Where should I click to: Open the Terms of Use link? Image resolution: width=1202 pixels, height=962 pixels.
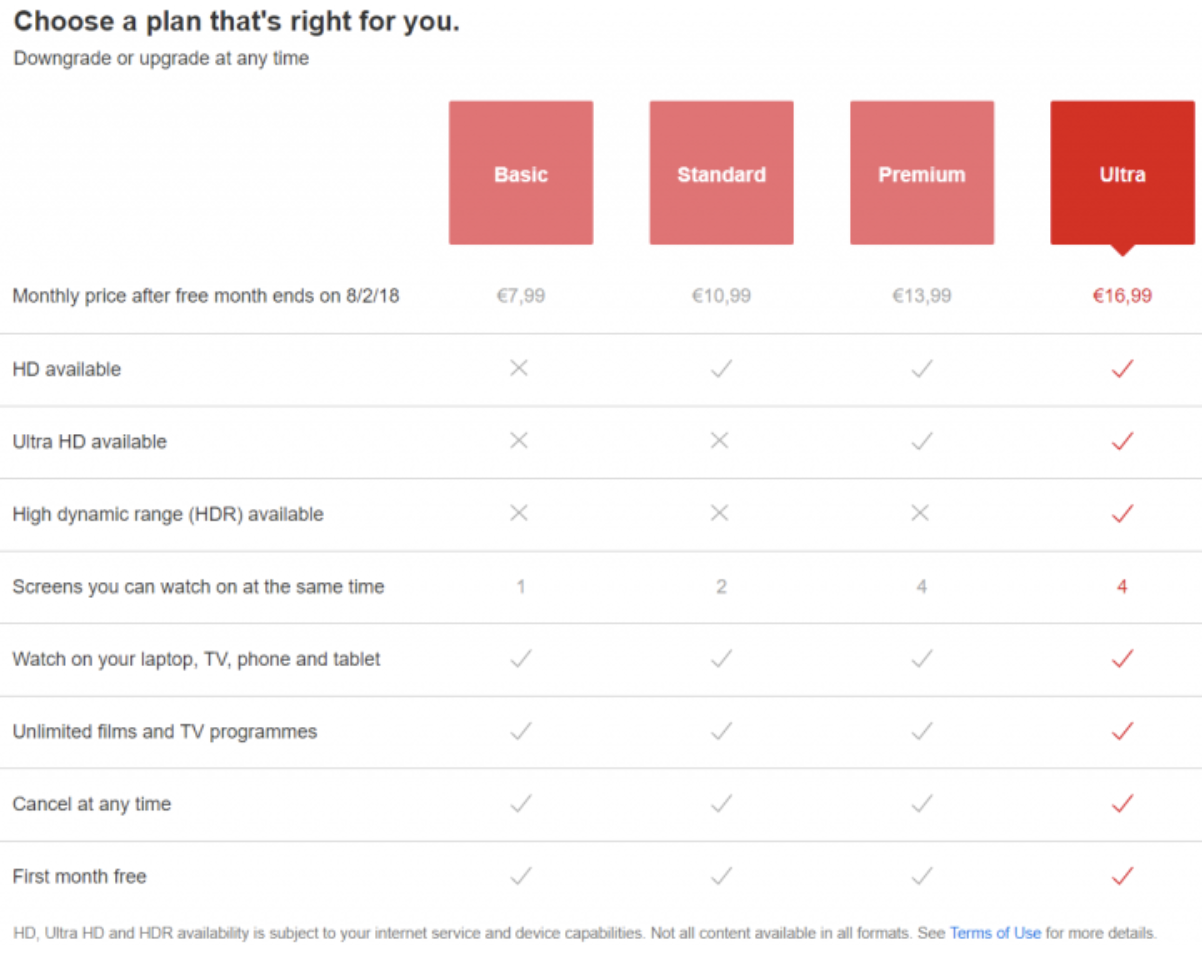[x=995, y=933]
